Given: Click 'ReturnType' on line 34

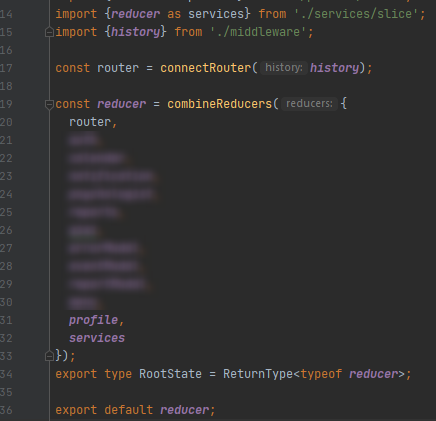Looking at the screenshot, I should [x=258, y=374].
